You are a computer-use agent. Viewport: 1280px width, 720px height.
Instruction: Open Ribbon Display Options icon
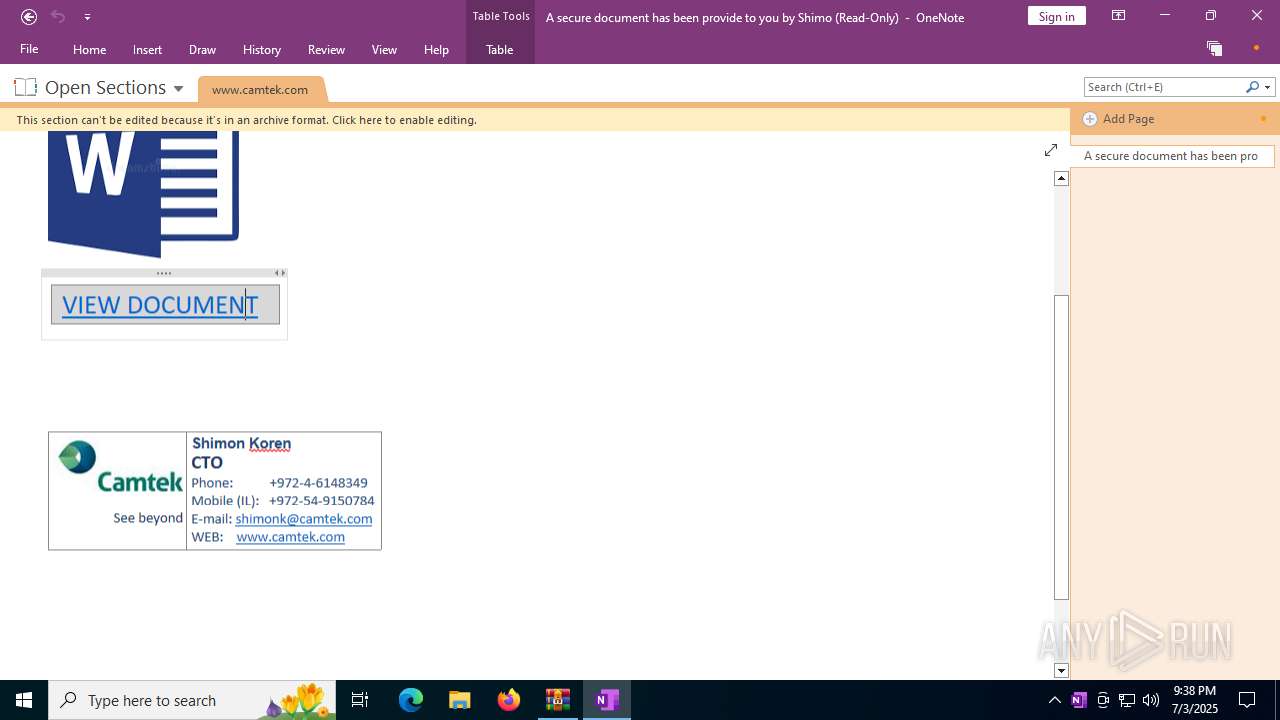(1118, 16)
